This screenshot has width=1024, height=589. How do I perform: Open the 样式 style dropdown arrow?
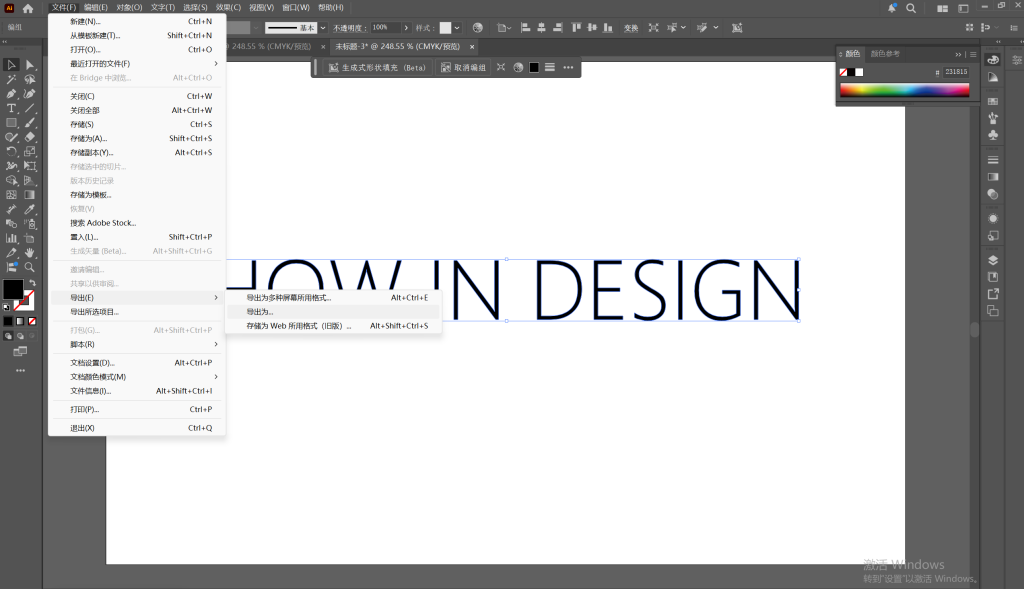[456, 28]
